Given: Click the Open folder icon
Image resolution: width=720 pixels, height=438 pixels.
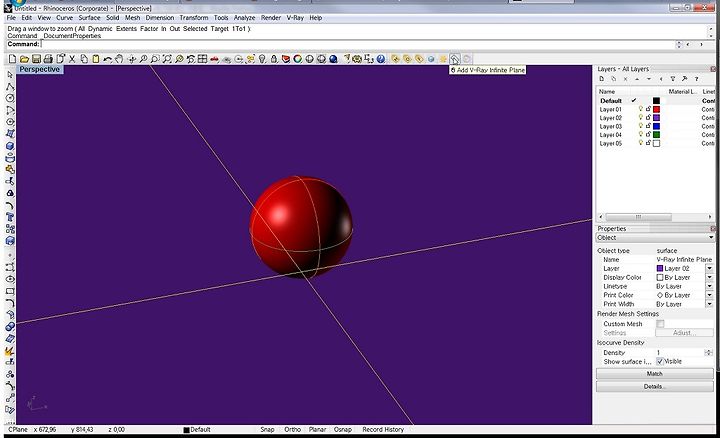Looking at the screenshot, I should [x=24, y=59].
